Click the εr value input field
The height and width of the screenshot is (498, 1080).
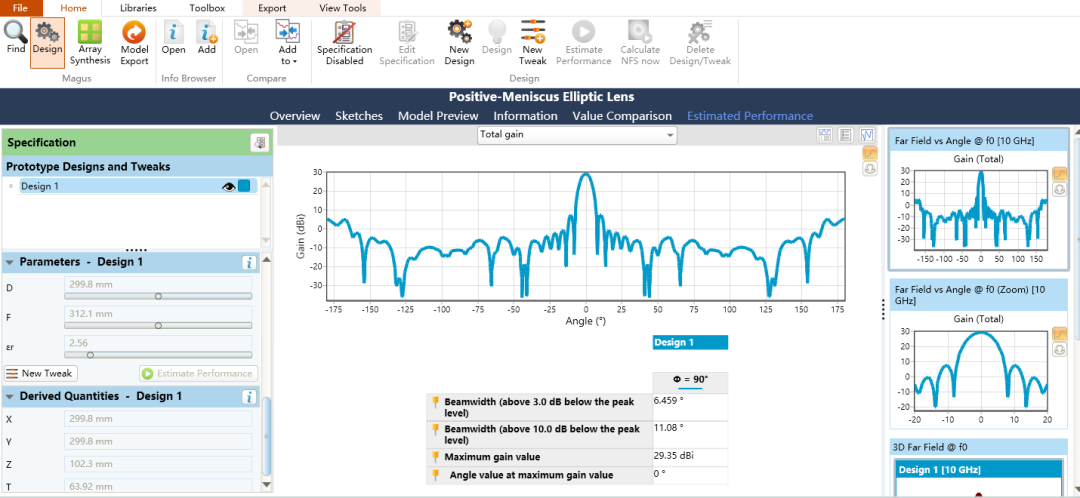click(157, 342)
